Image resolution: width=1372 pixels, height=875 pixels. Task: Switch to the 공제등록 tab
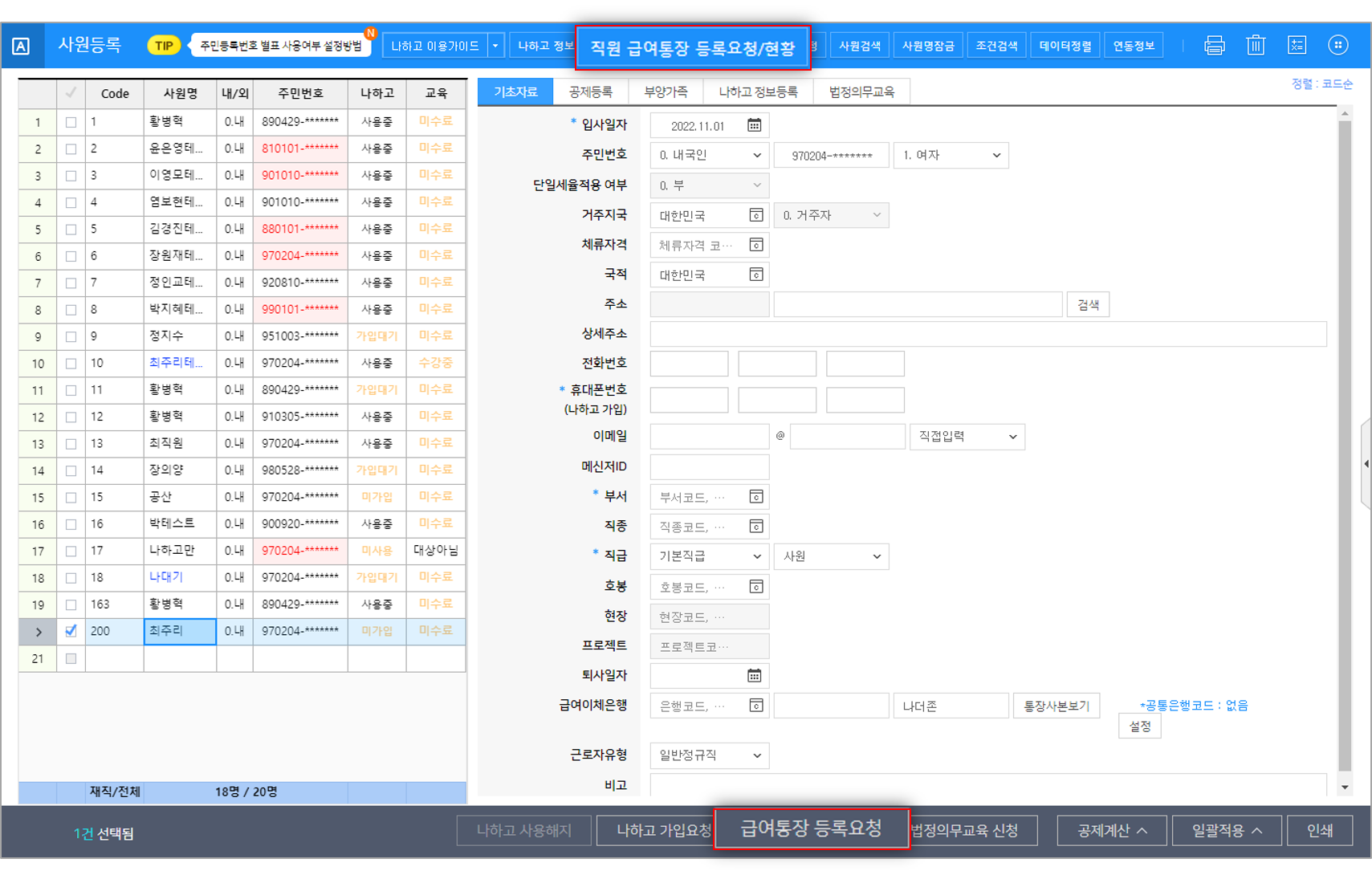pyautogui.click(x=591, y=92)
